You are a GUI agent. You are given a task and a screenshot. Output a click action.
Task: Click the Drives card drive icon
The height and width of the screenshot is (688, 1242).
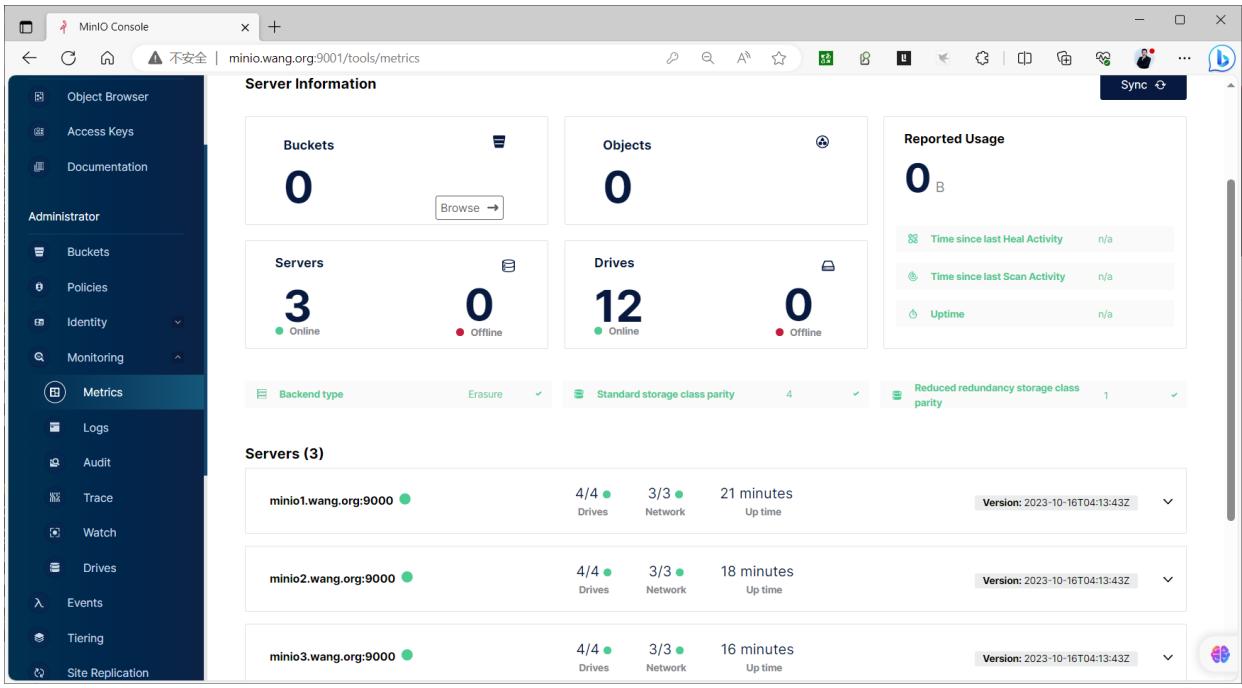pos(828,266)
